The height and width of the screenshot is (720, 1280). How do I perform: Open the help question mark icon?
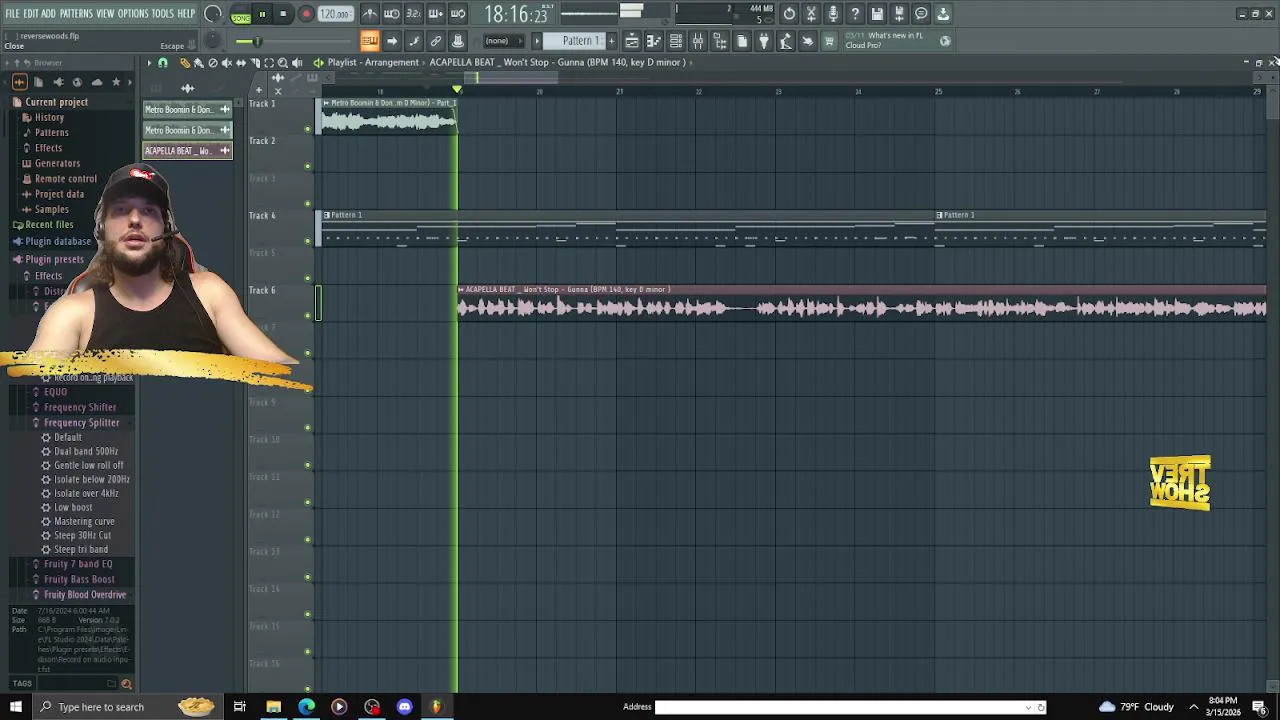[x=855, y=14]
